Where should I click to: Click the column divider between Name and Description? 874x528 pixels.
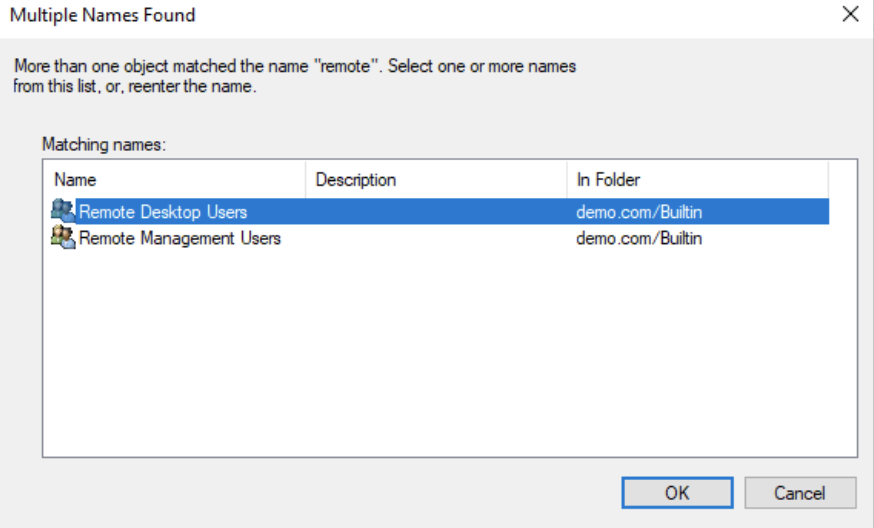(x=305, y=180)
